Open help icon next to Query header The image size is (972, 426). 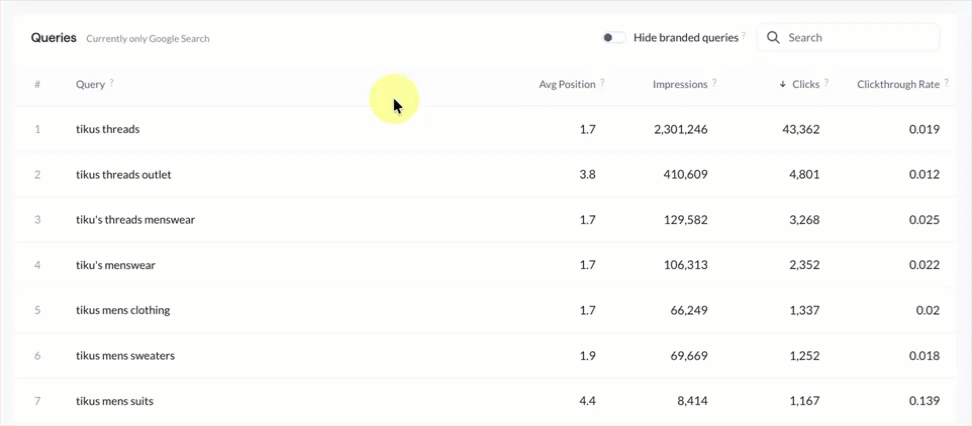(112, 82)
